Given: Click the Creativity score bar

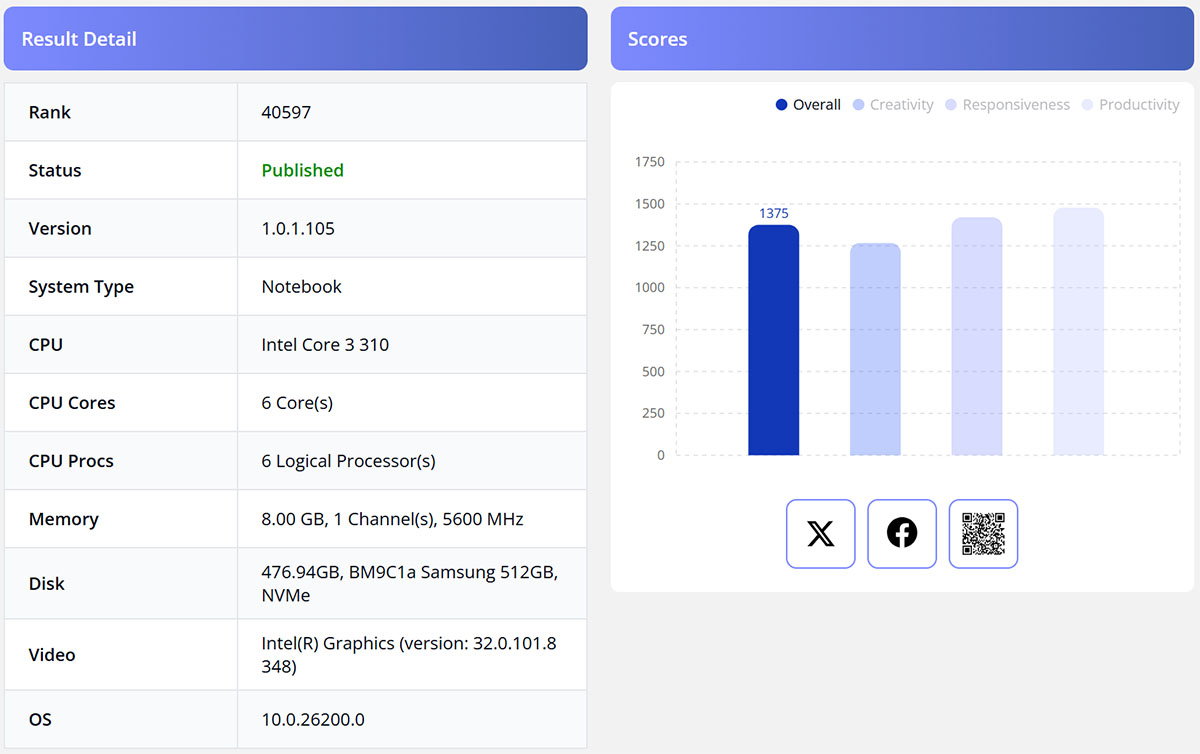Looking at the screenshot, I should [x=875, y=350].
